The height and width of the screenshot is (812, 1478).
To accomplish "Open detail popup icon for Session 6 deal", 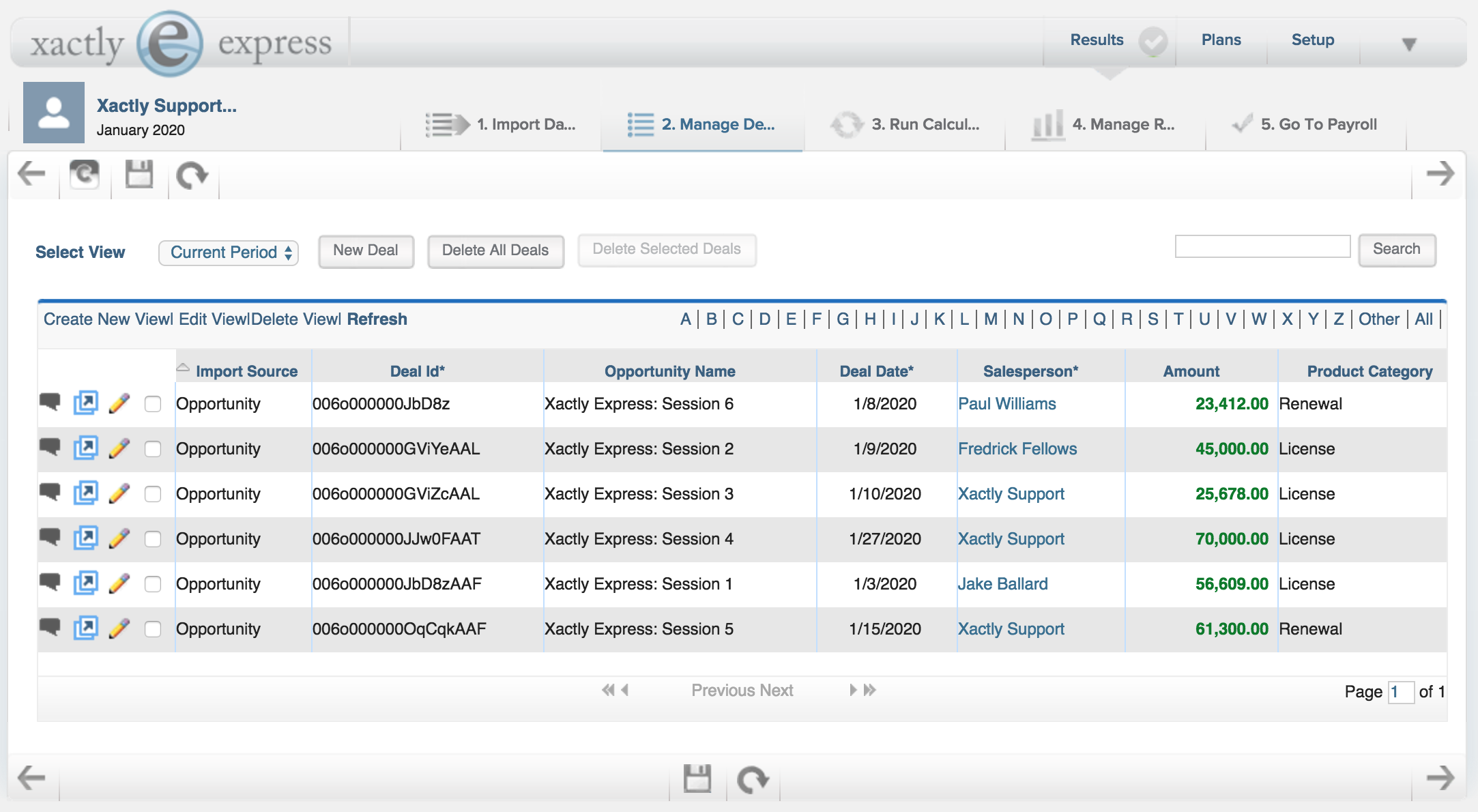I will pyautogui.click(x=85, y=403).
